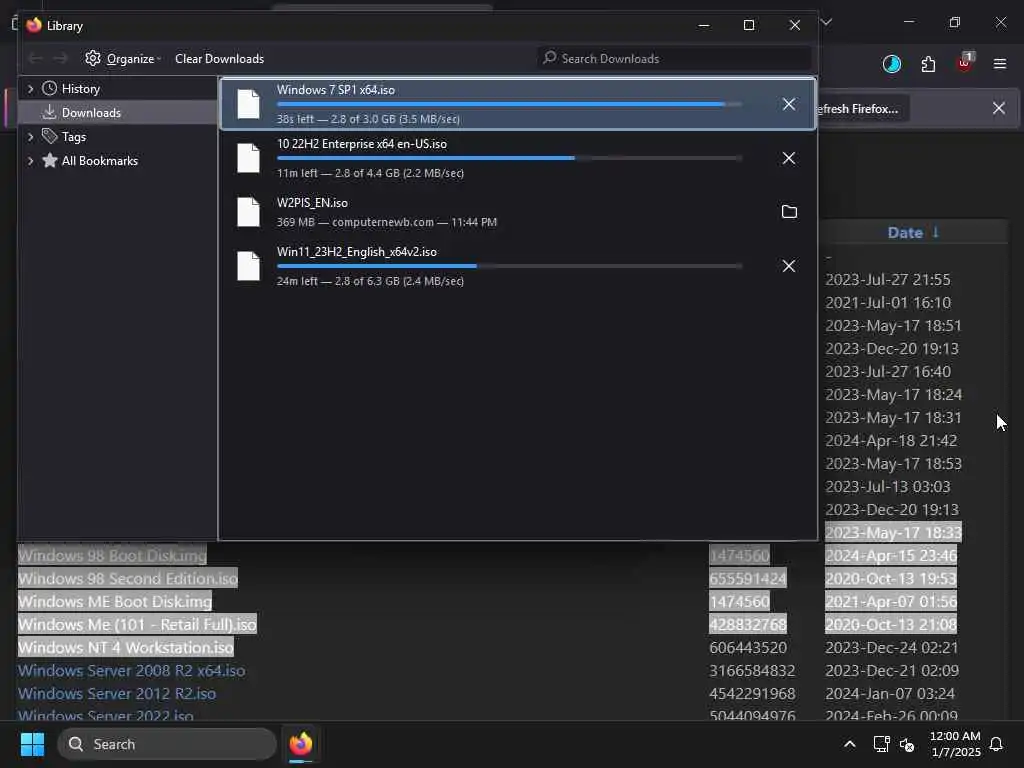Expand the History tree node
This screenshot has width=1024, height=768.
point(30,88)
